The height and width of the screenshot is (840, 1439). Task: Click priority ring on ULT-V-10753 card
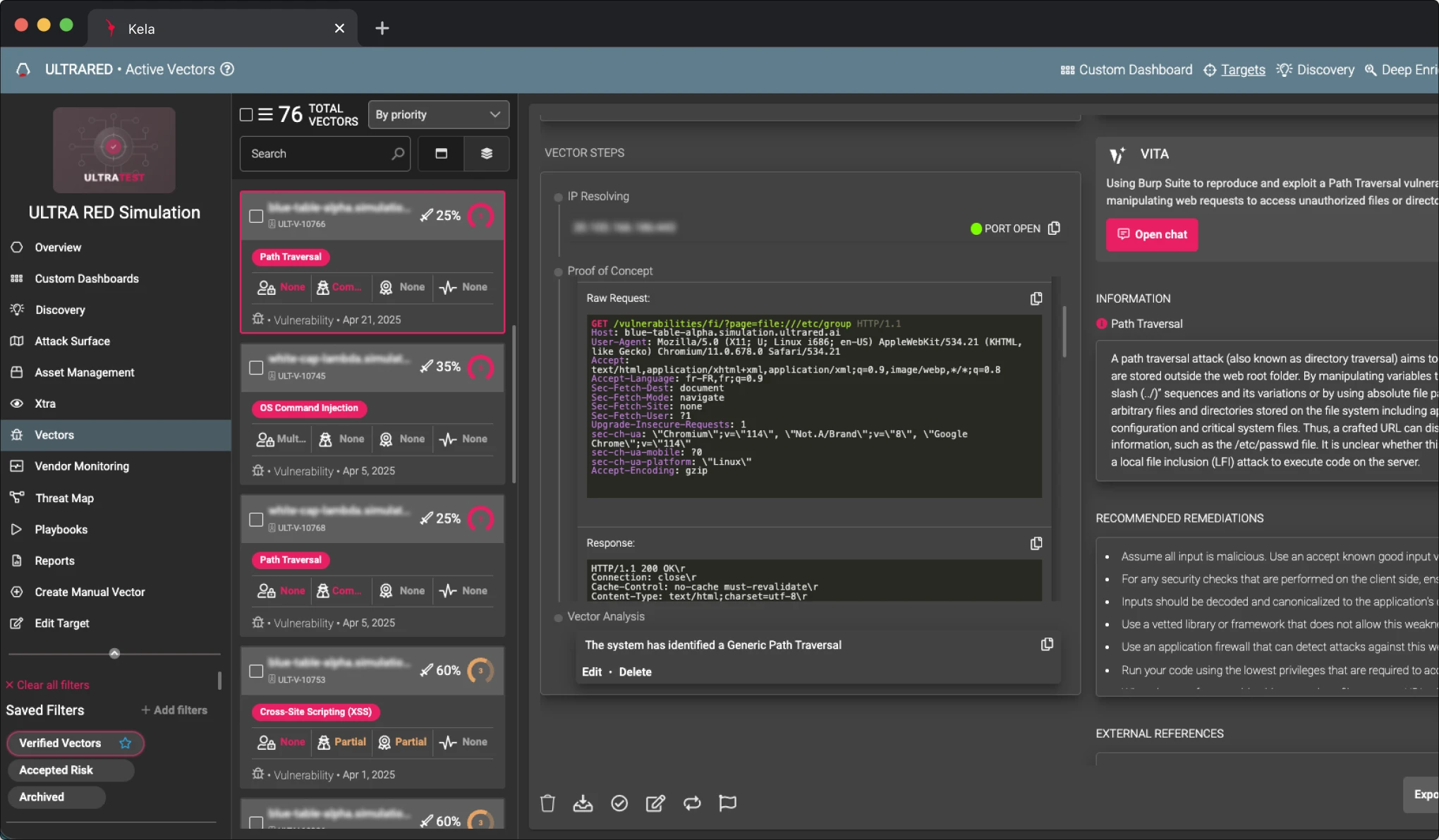(x=481, y=671)
